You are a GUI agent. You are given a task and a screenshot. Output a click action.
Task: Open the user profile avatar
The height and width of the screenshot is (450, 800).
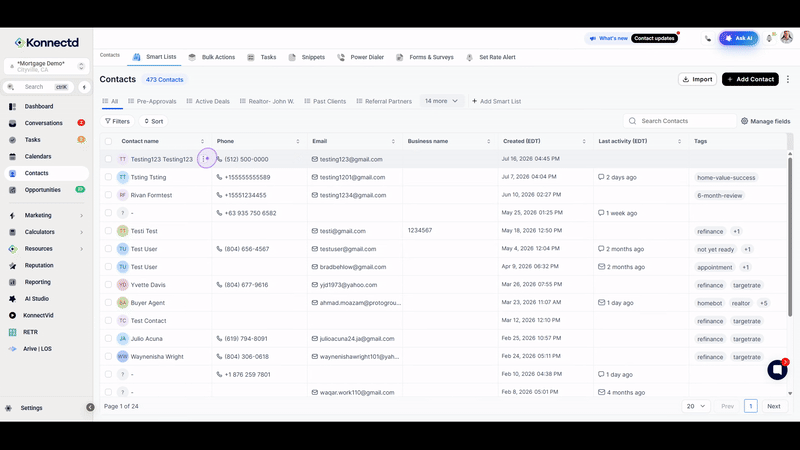pos(786,37)
